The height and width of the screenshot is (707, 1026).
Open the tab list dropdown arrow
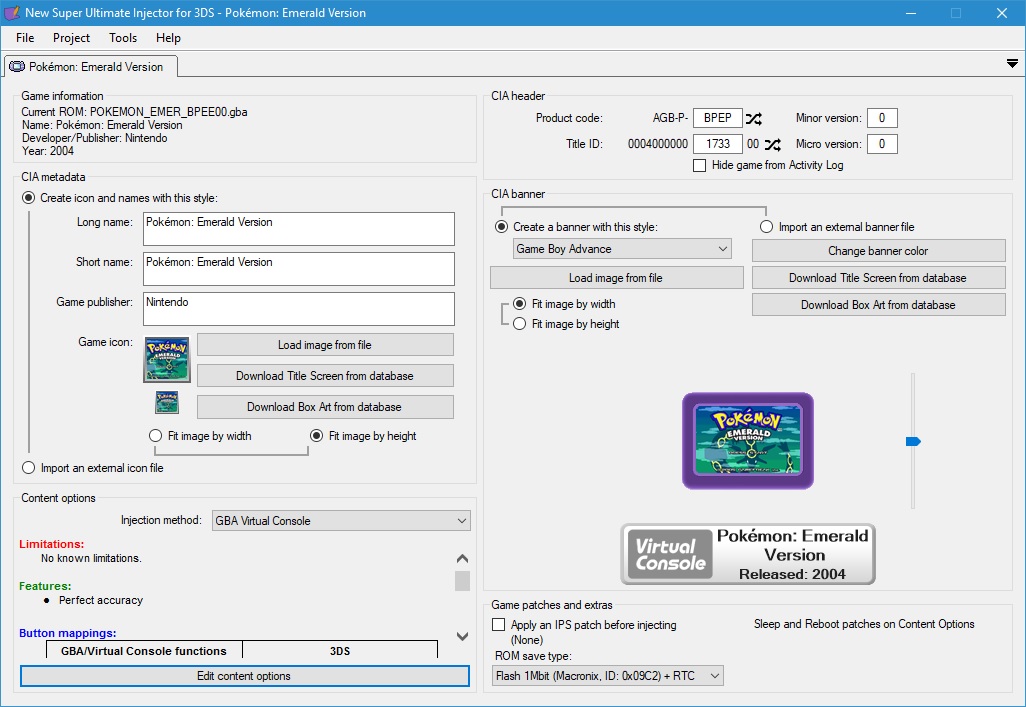coord(1012,64)
